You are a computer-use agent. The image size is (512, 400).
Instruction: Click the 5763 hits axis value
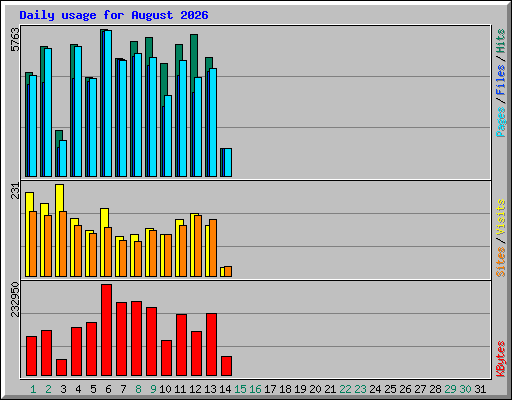tap(15, 39)
